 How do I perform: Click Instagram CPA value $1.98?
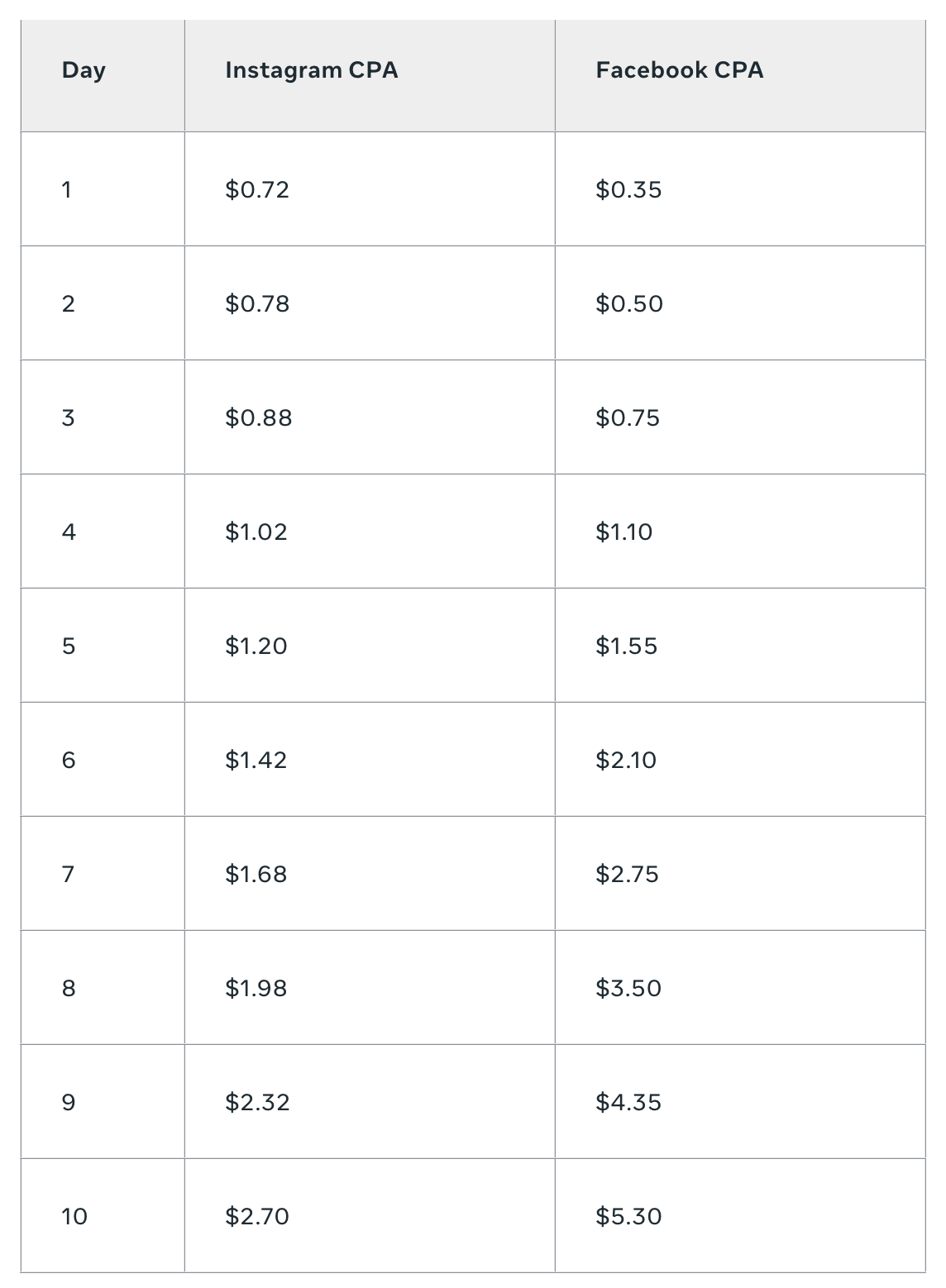pyautogui.click(x=256, y=989)
